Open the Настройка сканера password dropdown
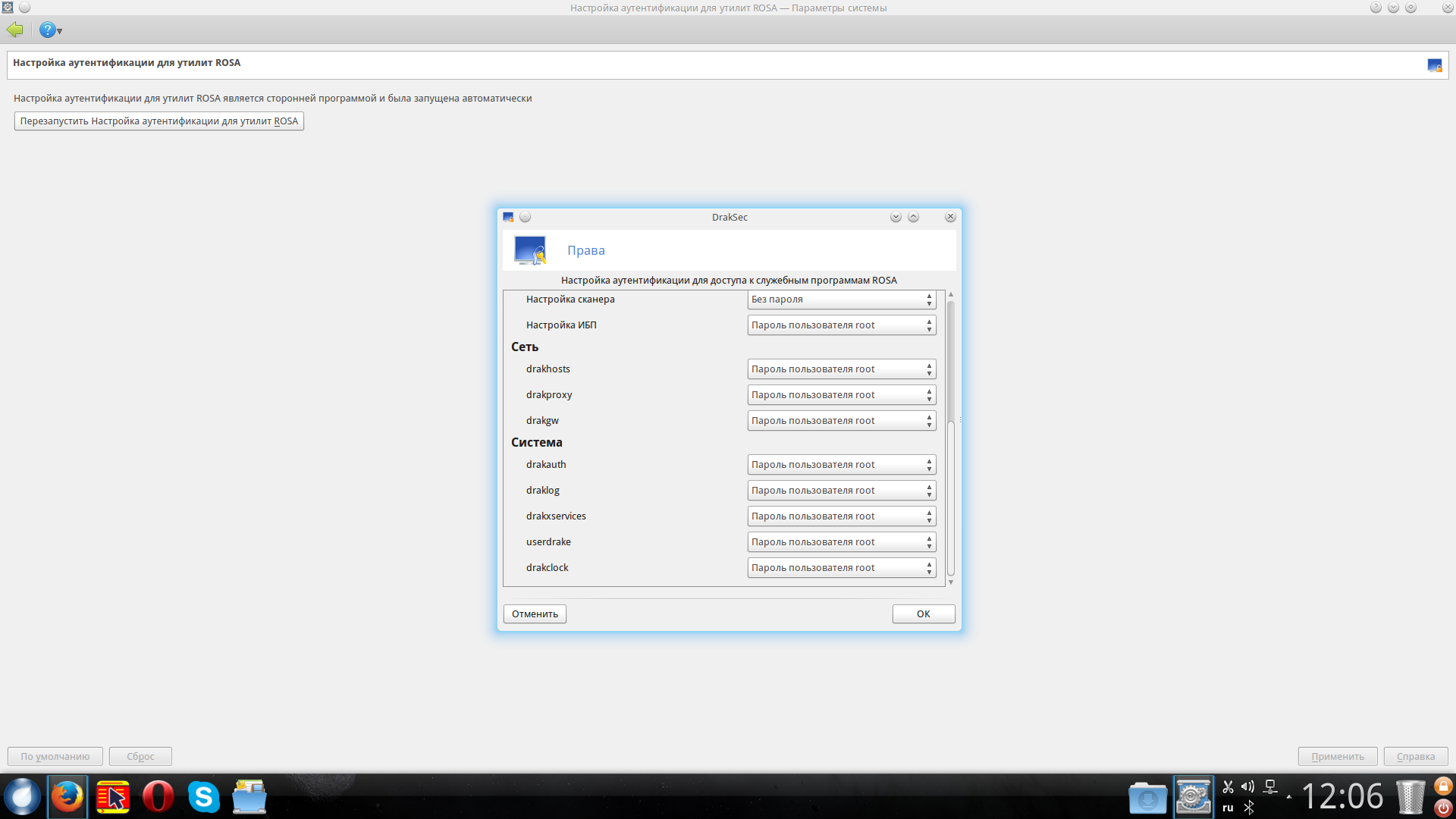Viewport: 1456px width, 819px height. pos(841,300)
